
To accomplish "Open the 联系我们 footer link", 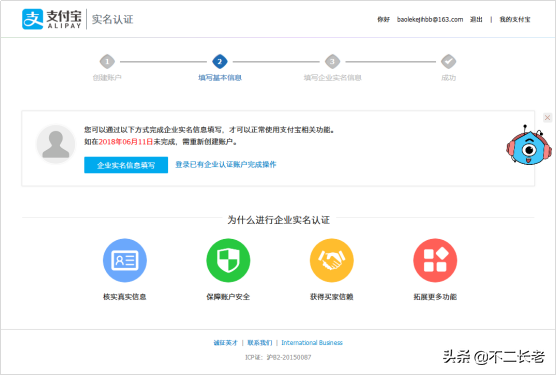I will [260, 343].
